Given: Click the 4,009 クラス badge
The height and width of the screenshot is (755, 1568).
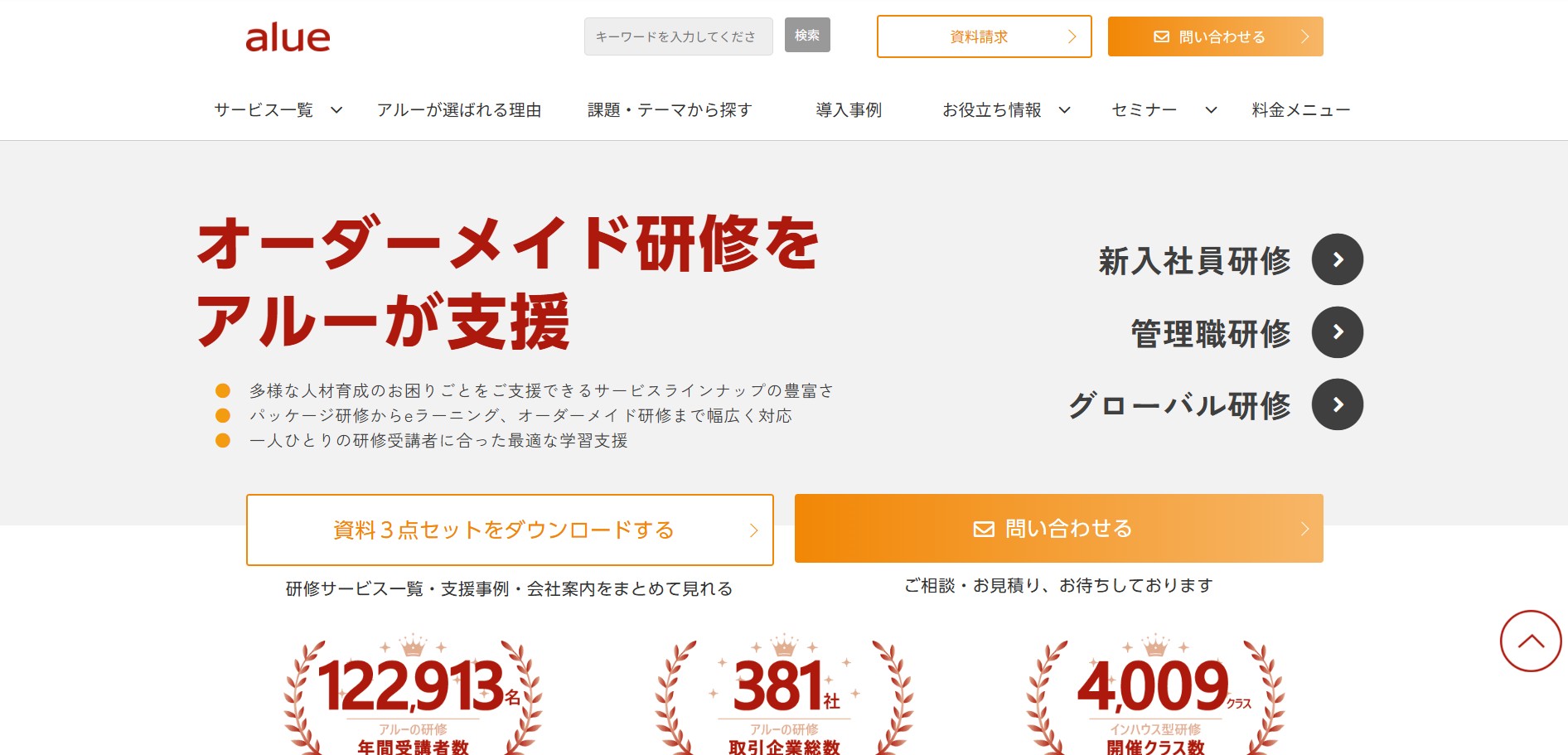Looking at the screenshot, I should click(x=1155, y=695).
